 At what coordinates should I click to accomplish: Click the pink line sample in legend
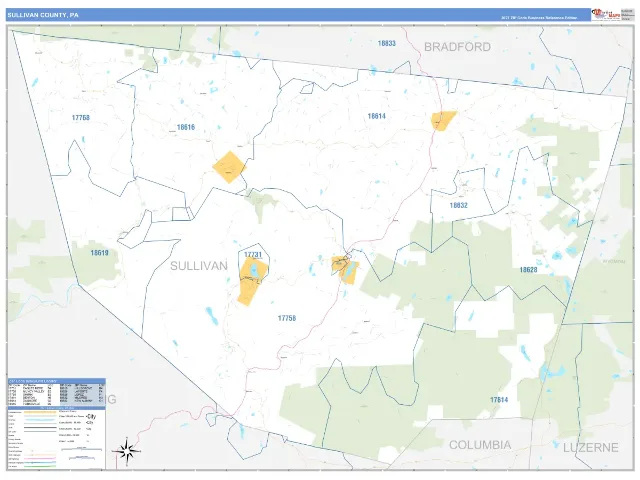(x=40, y=458)
